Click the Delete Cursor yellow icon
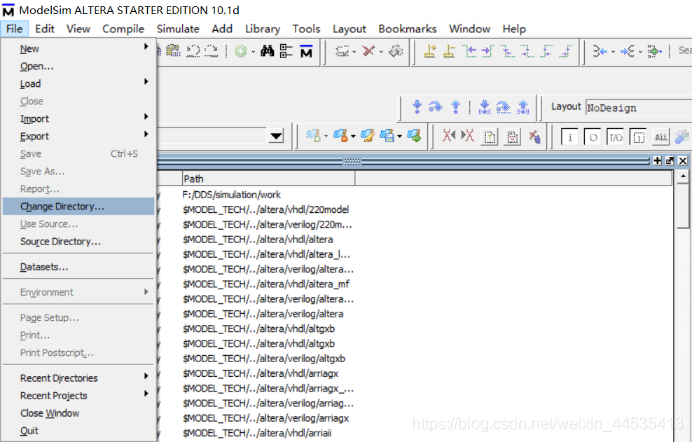 449,51
